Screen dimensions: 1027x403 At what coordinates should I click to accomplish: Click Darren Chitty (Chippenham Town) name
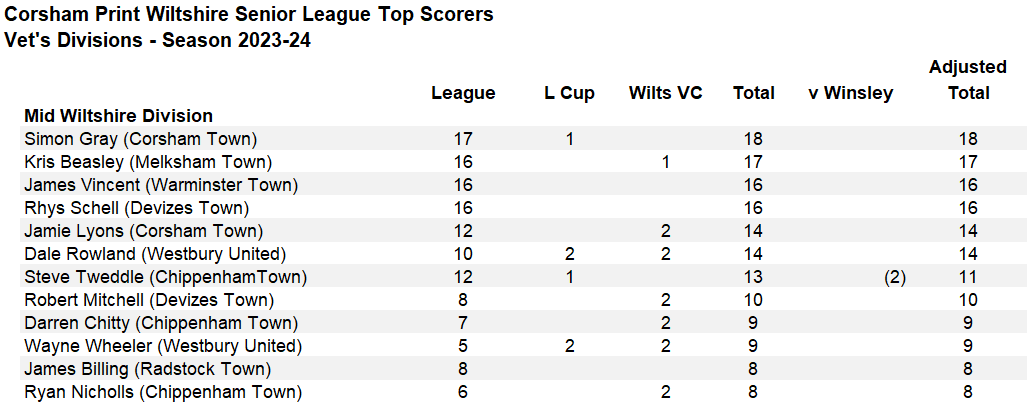pyautogui.click(x=160, y=323)
